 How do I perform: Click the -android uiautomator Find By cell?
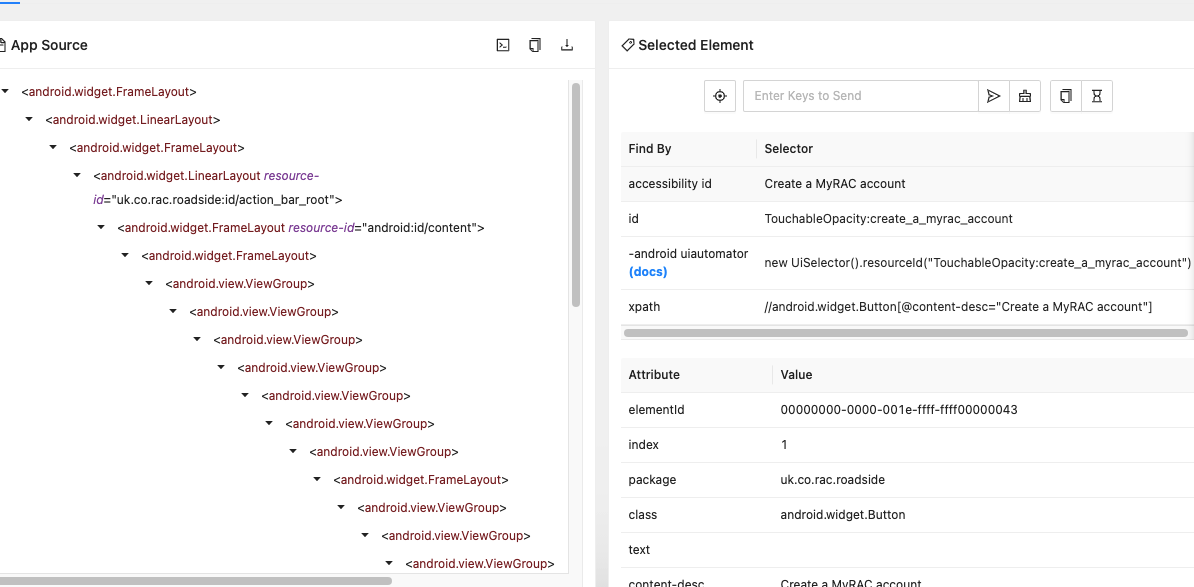688,263
